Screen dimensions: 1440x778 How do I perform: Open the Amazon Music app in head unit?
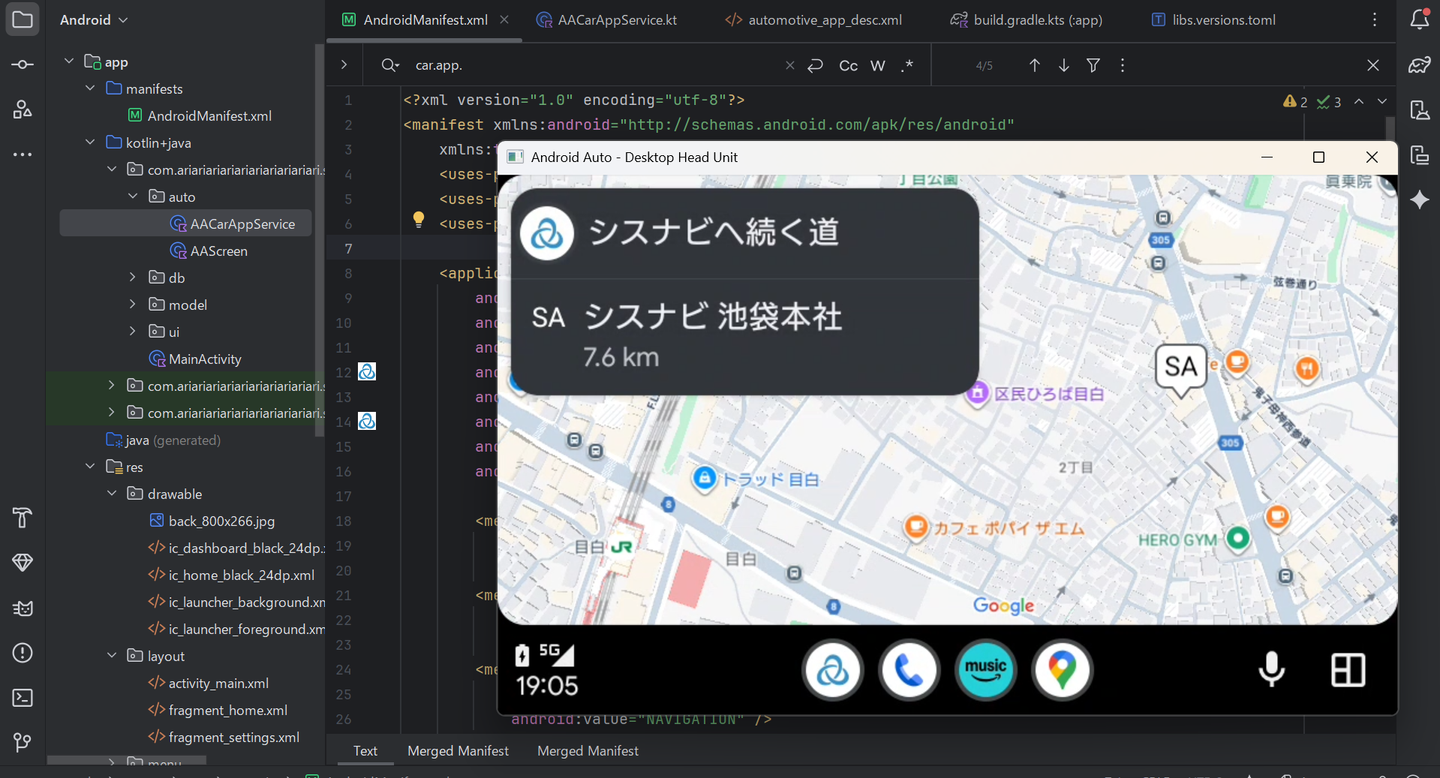click(x=985, y=670)
